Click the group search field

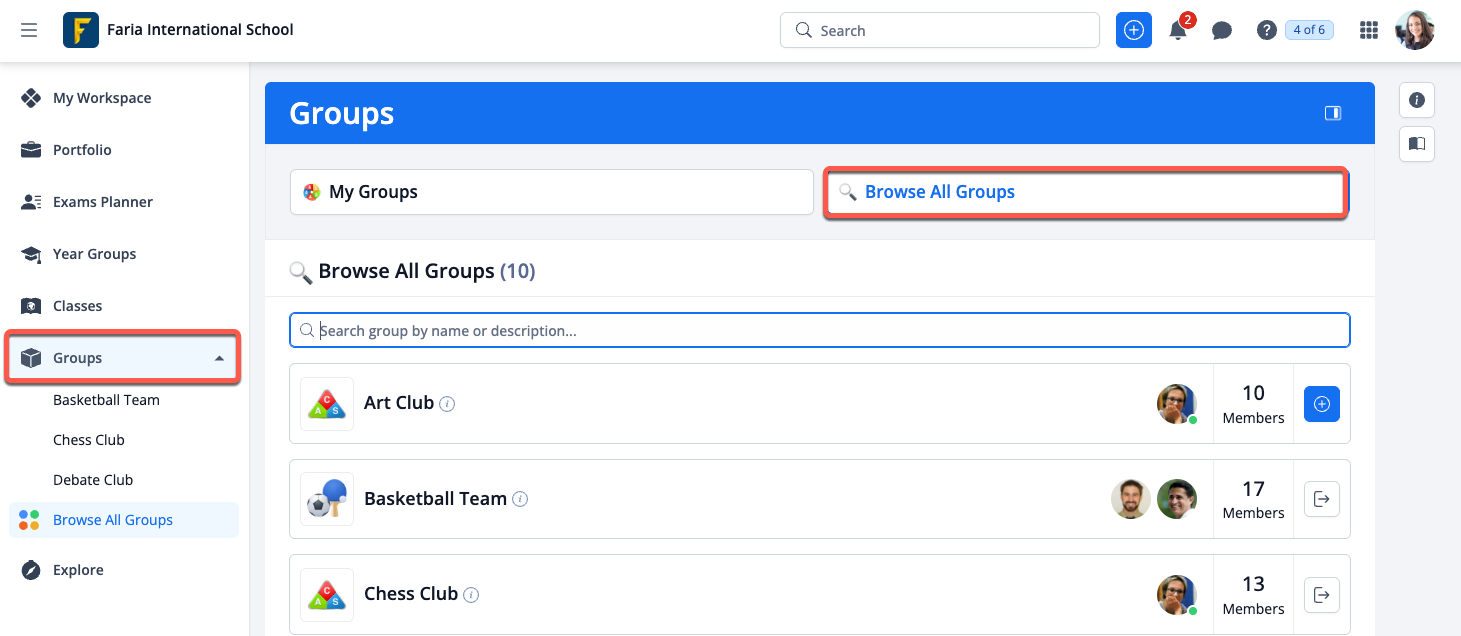point(820,330)
